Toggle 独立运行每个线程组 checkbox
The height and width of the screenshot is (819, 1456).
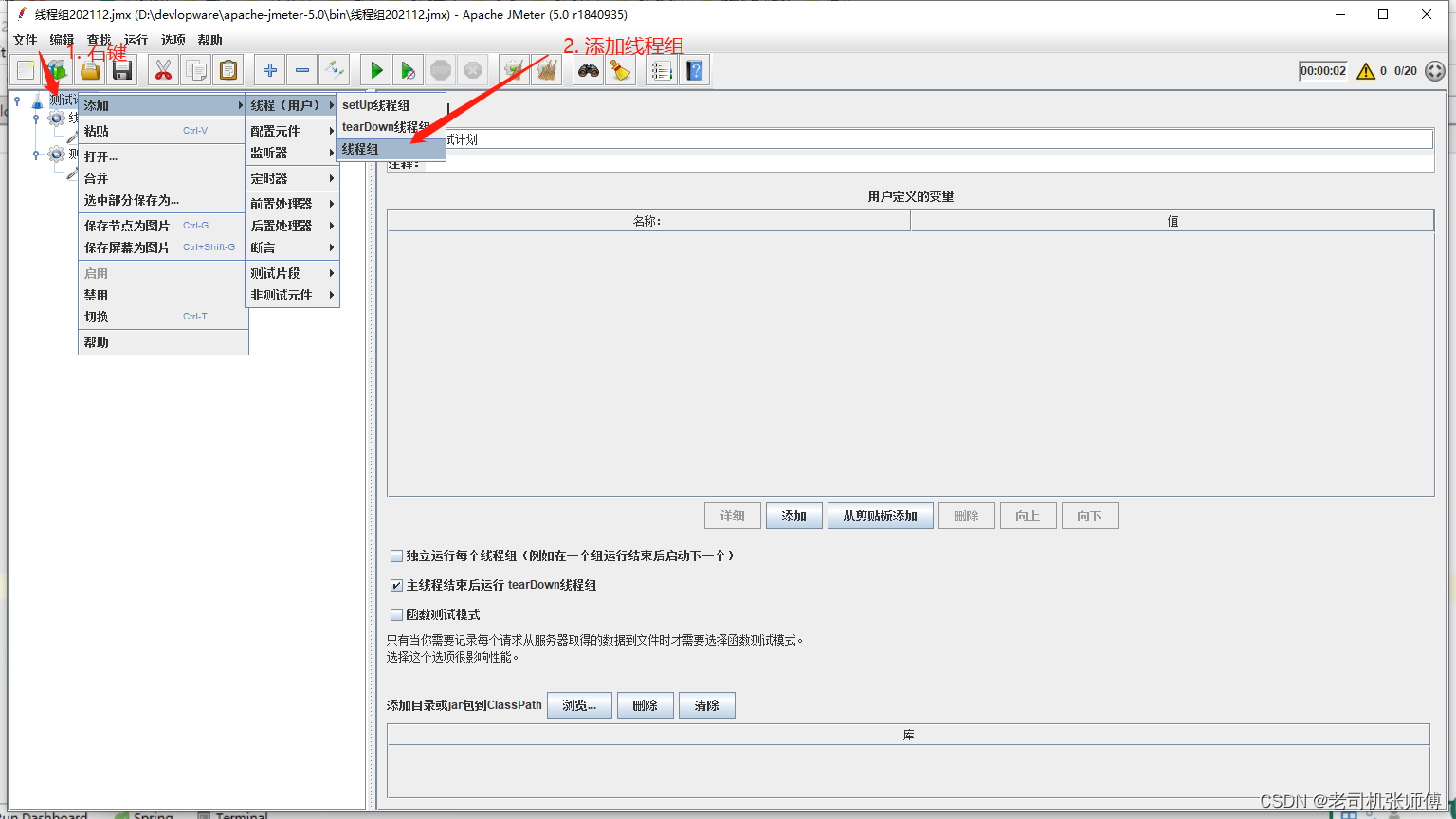coord(397,555)
